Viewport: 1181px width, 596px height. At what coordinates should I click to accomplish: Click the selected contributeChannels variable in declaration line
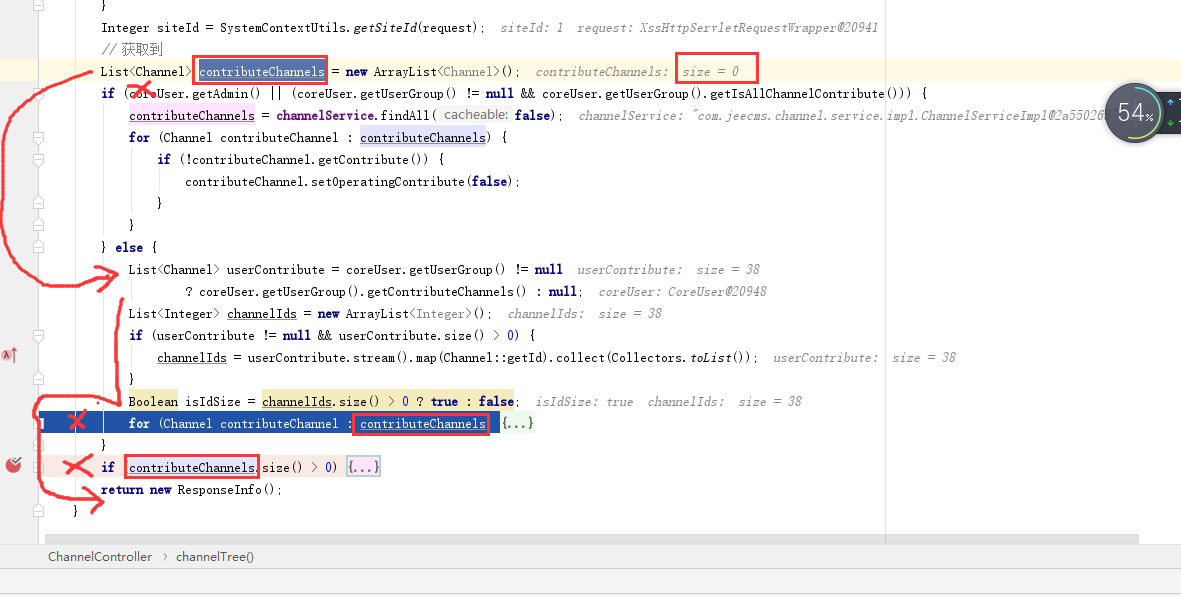coord(261,72)
